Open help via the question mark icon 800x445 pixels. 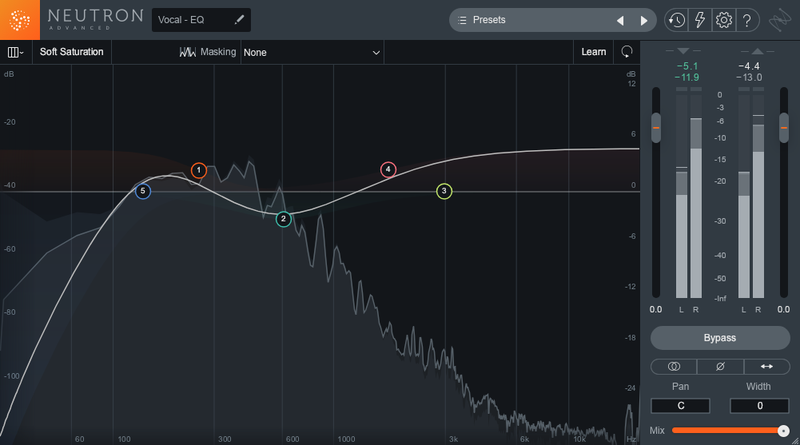748,20
